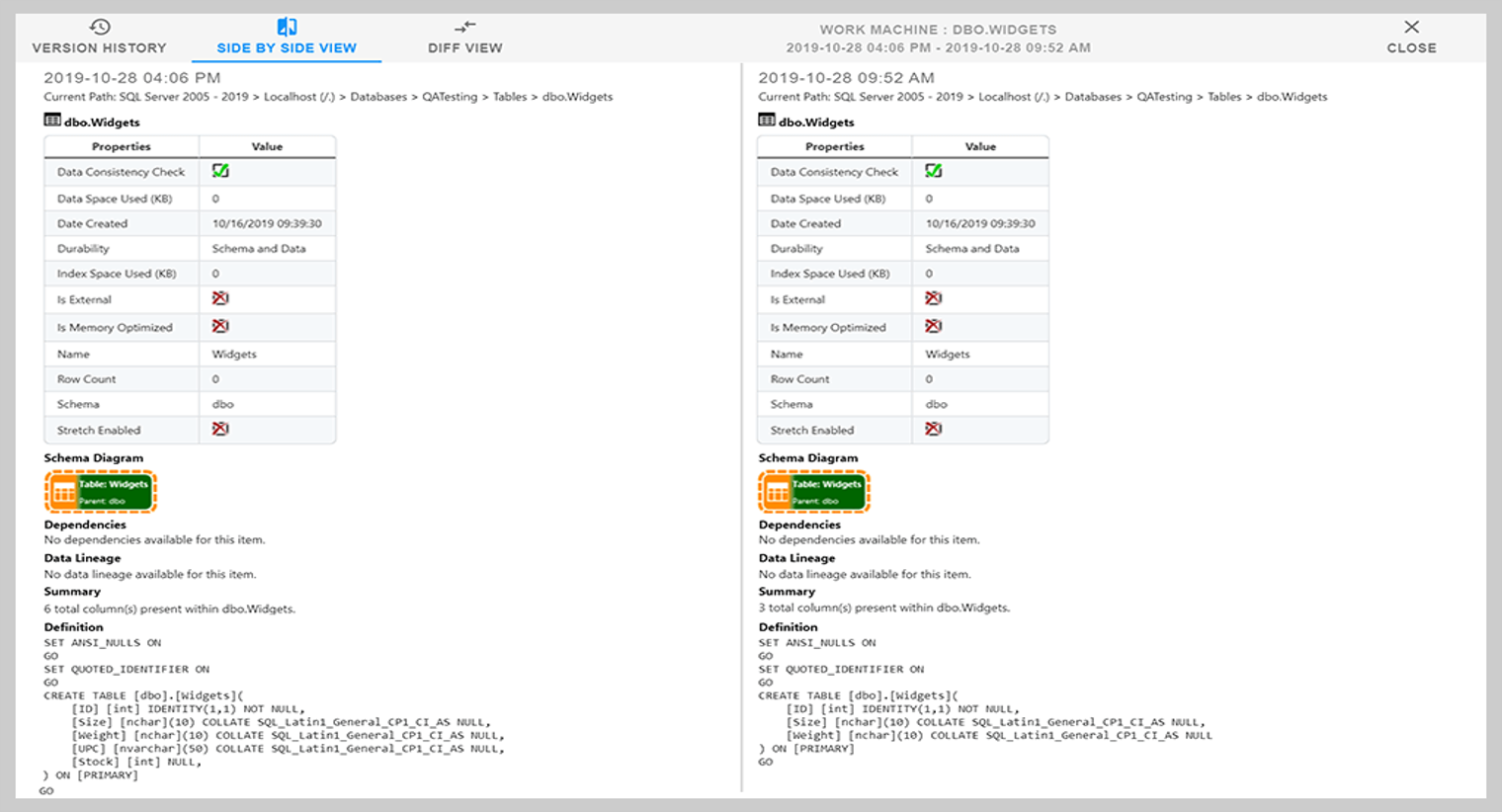Click right pane dbo.Widgets table icon

(x=767, y=121)
